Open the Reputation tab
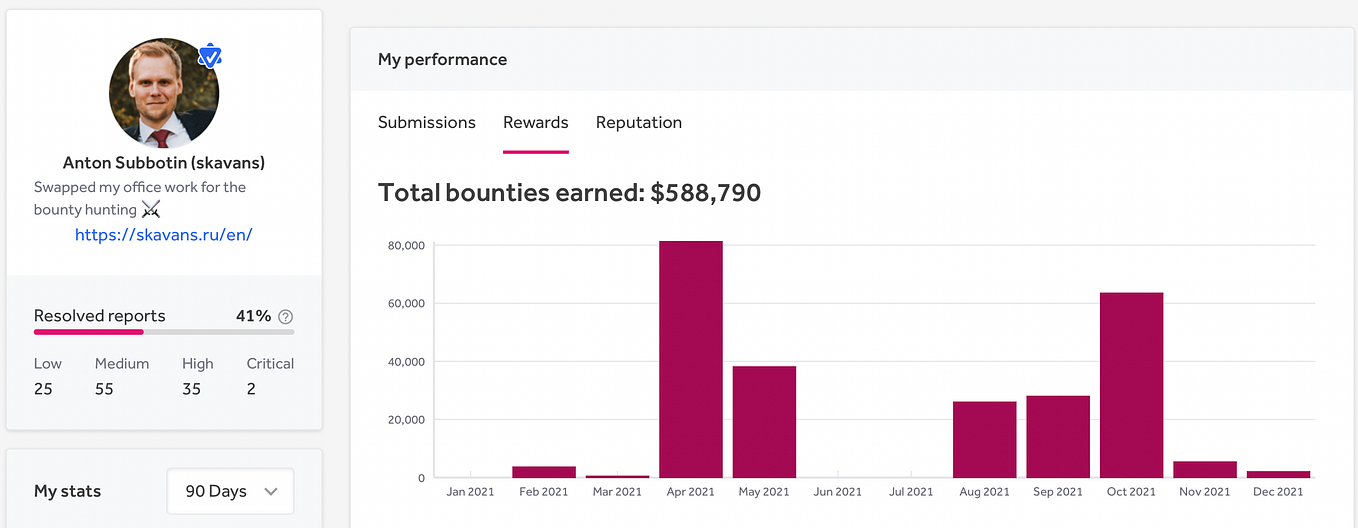The width and height of the screenshot is (1358, 528). coord(639,123)
